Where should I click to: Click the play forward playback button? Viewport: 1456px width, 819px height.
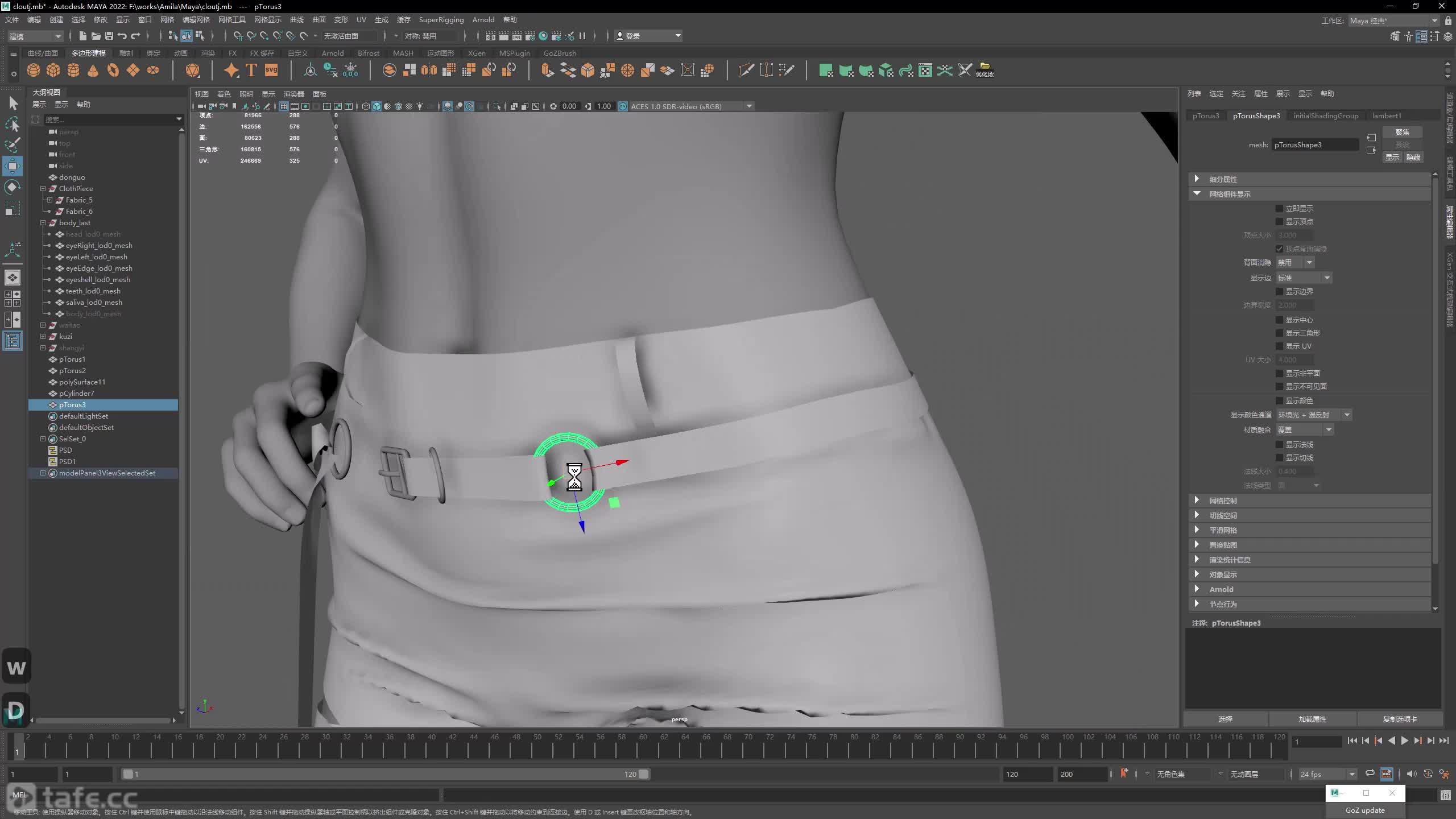[x=1404, y=741]
